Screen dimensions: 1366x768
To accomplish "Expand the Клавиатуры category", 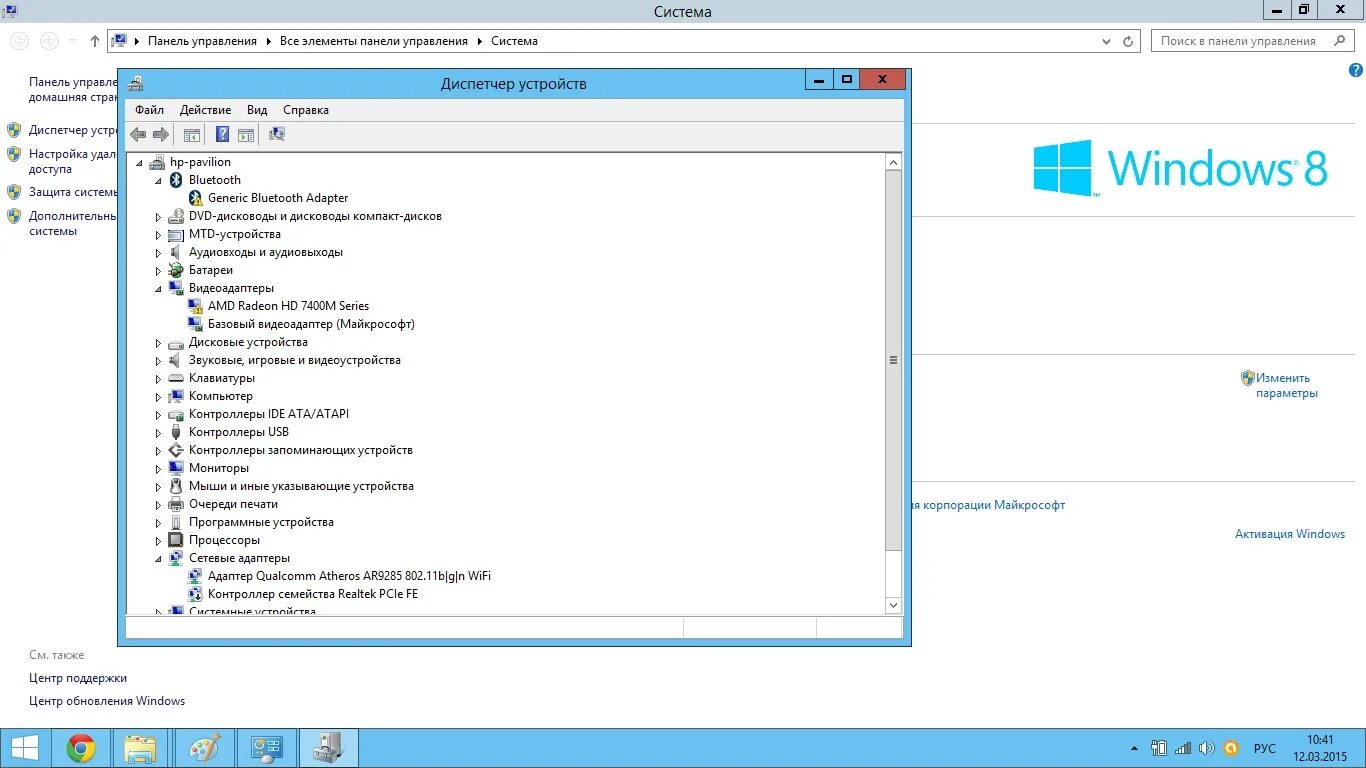I will [158, 379].
